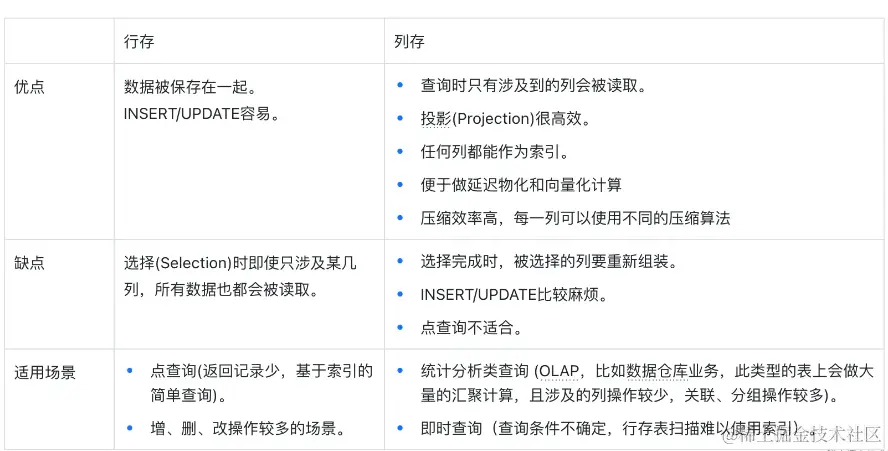This screenshot has height=451, width=888.
Task: Select the 缺点 row label
Action: coord(29,263)
